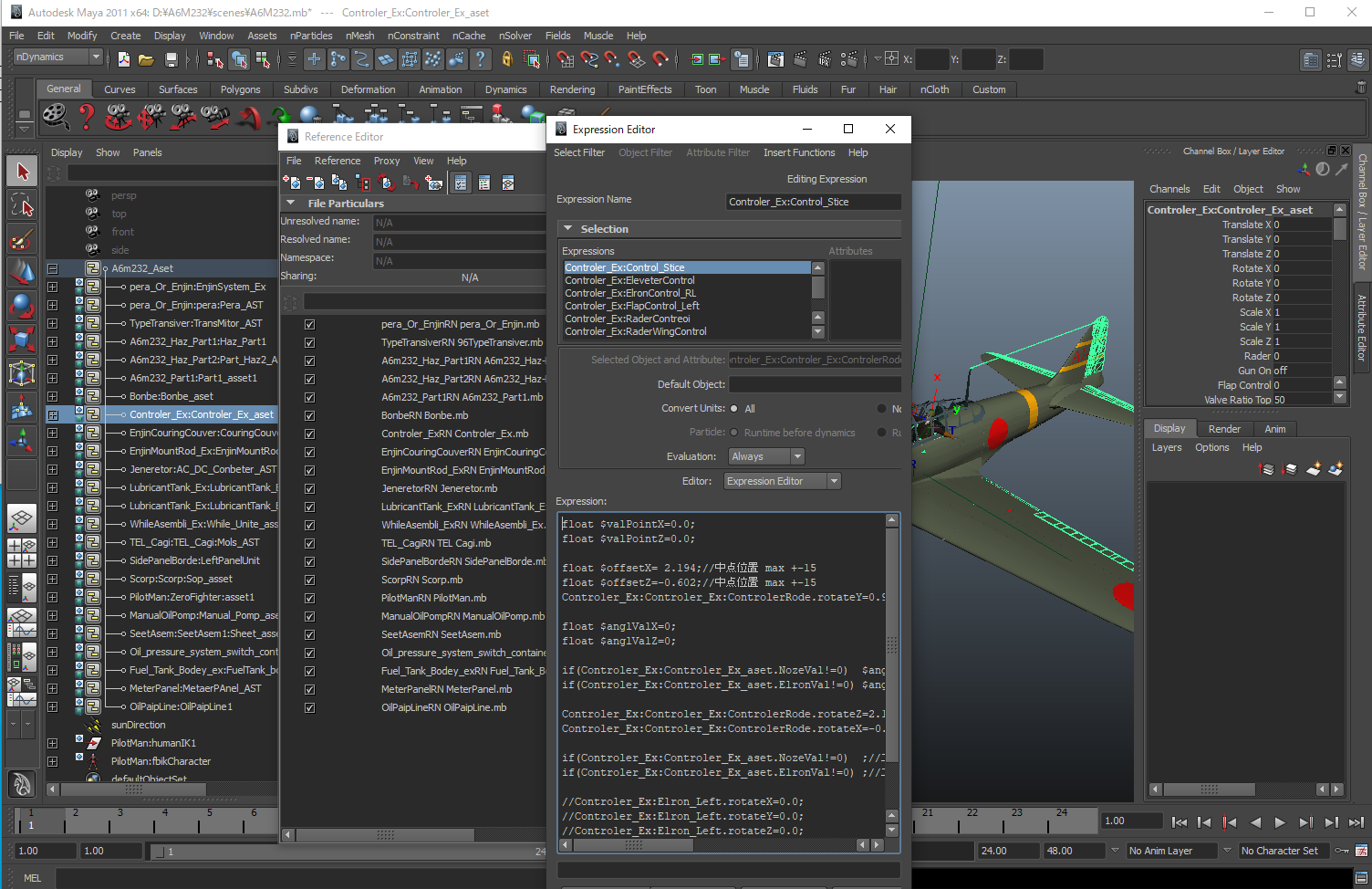Screen dimensions: 1372x889
Task: Open the Polygons shelf tab
Action: [x=240, y=89]
